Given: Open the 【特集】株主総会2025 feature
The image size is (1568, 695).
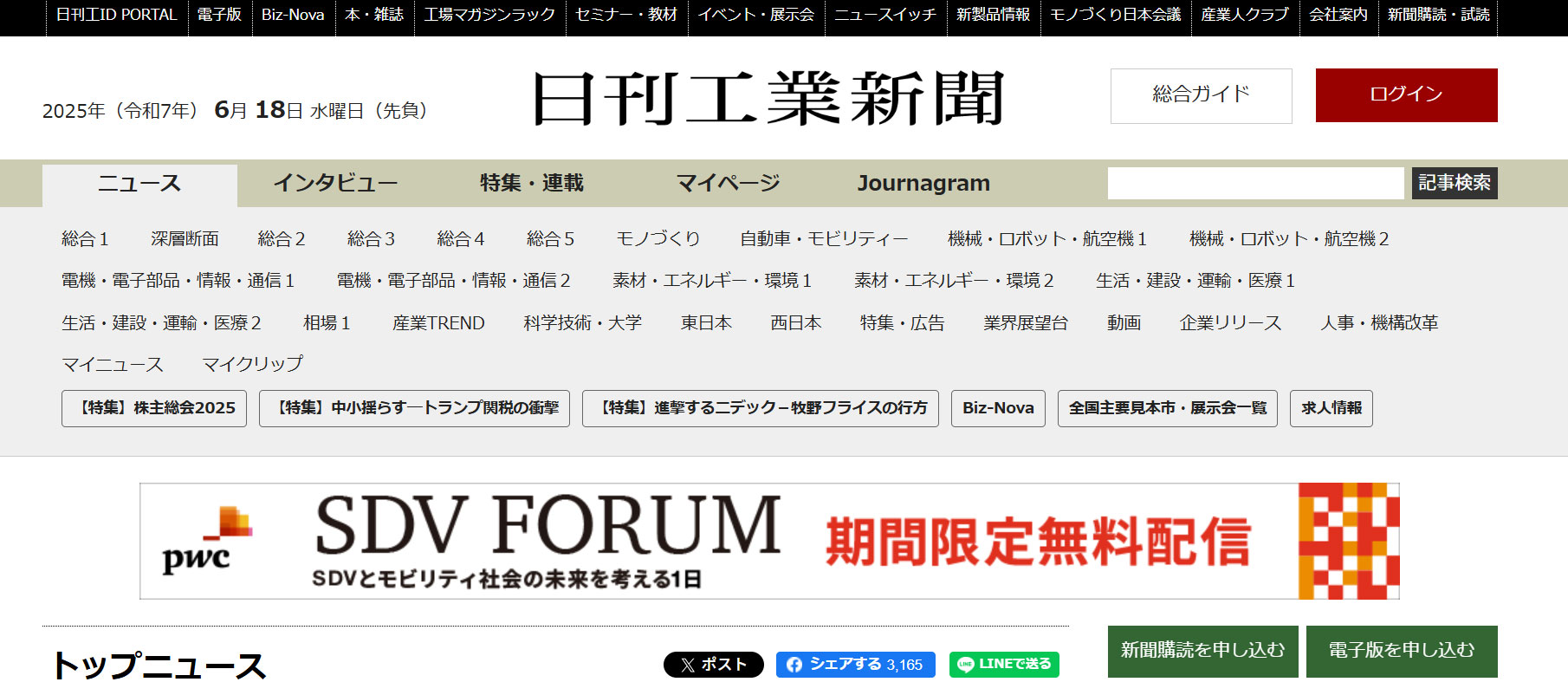Looking at the screenshot, I should 154,408.
